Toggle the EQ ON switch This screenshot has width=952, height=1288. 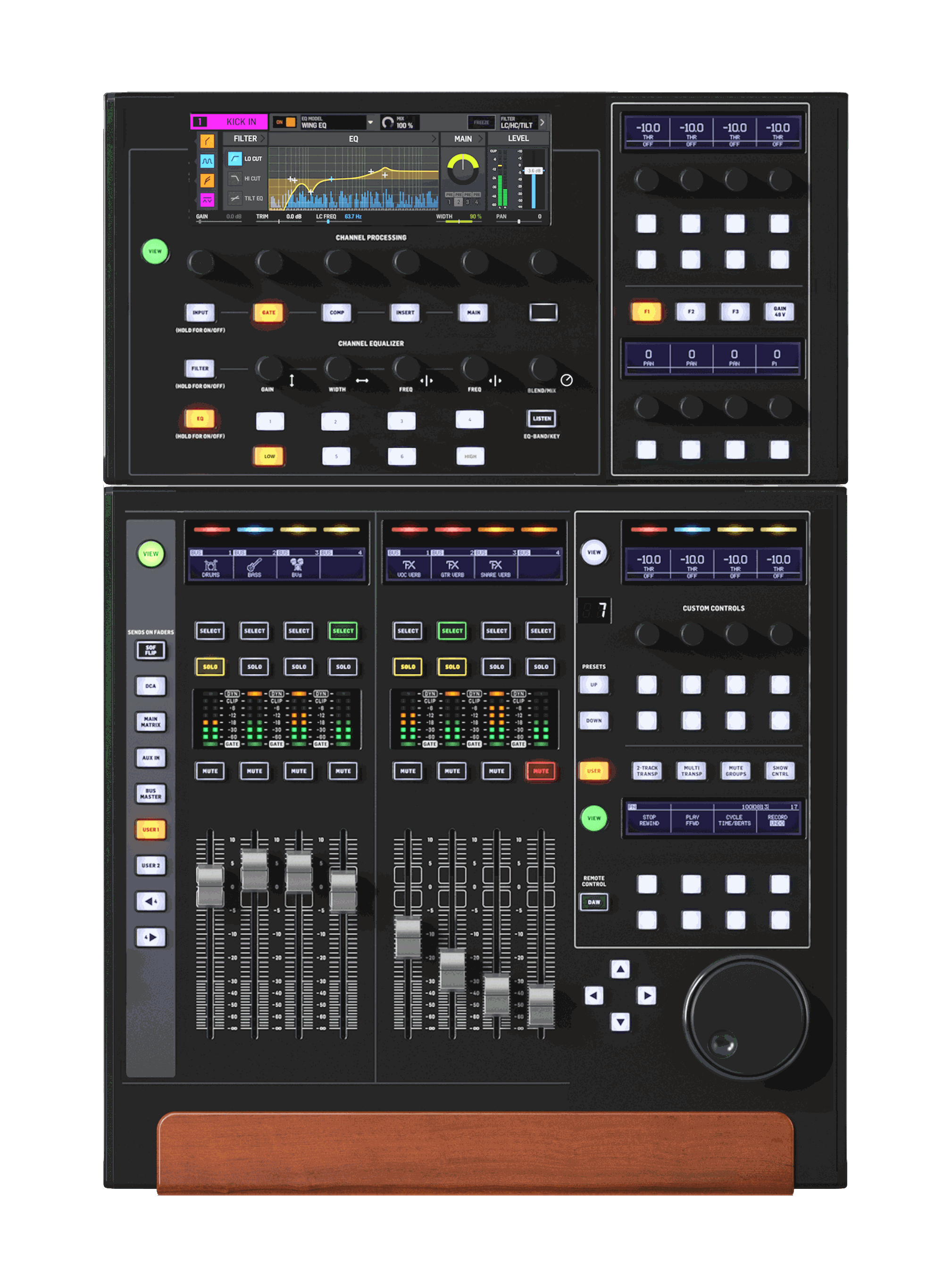(291, 122)
